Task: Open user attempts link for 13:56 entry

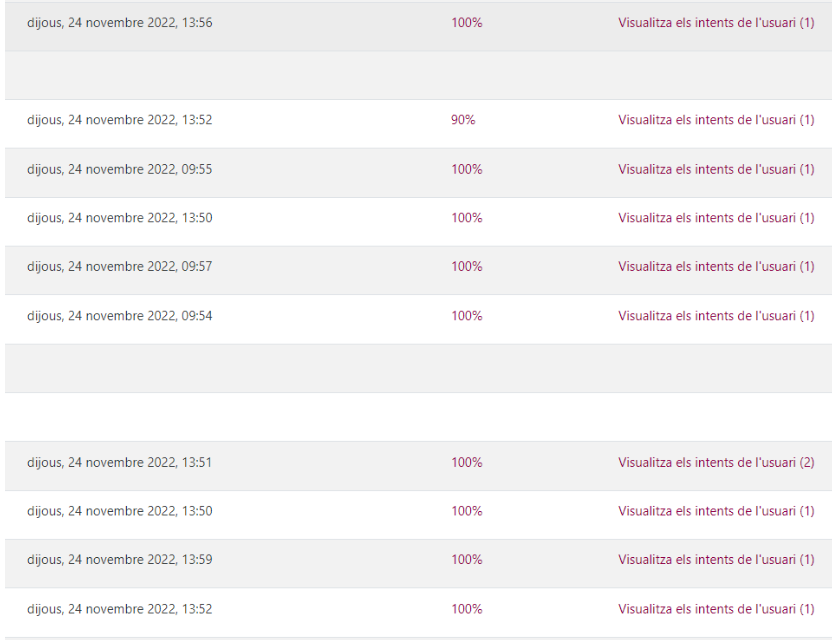Action: pyautogui.click(x=716, y=23)
